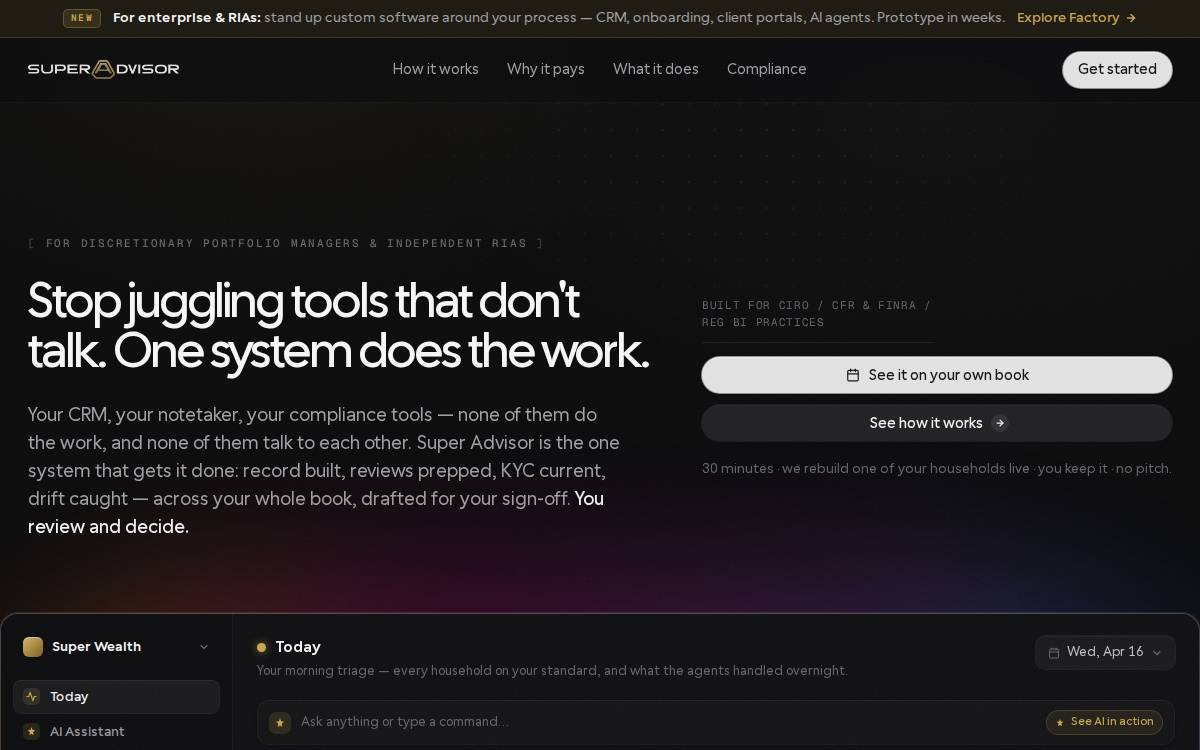This screenshot has width=1200, height=750.
Task: Open the Super Wealth workspace dropdown chevron
Action: click(x=204, y=647)
